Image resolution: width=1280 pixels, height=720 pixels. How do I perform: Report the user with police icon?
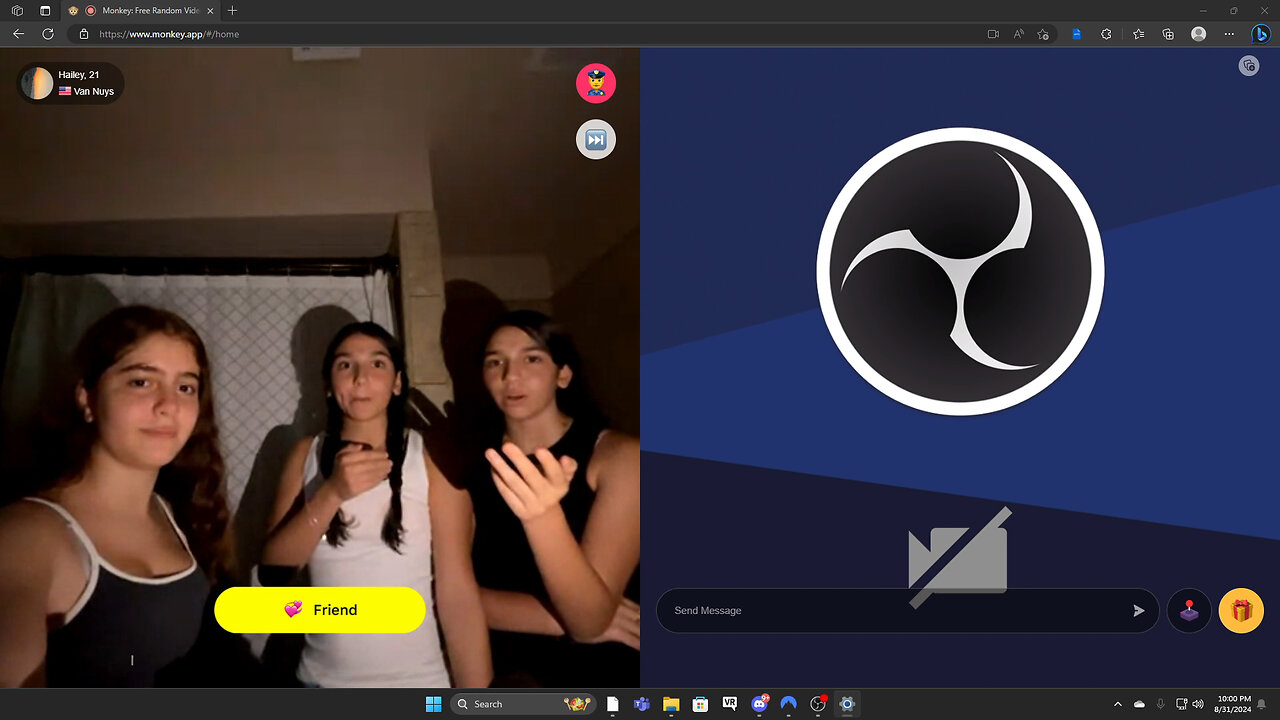click(596, 83)
